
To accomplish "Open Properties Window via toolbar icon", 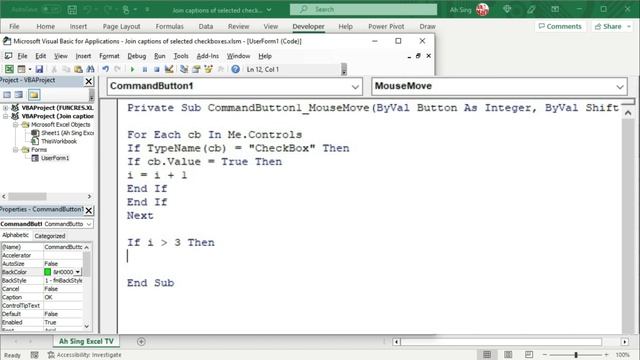I will 196,69.
